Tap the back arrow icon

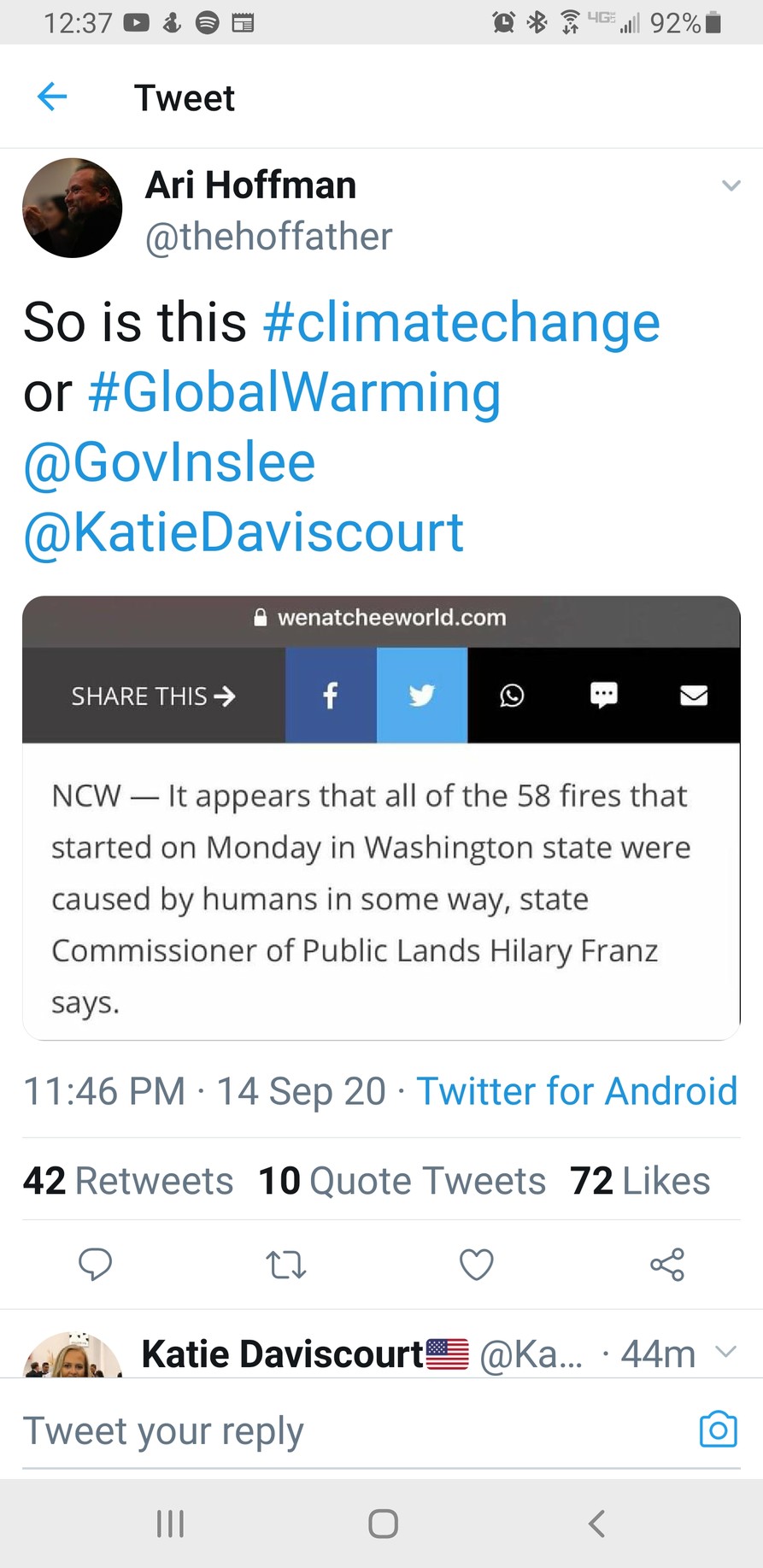52,97
